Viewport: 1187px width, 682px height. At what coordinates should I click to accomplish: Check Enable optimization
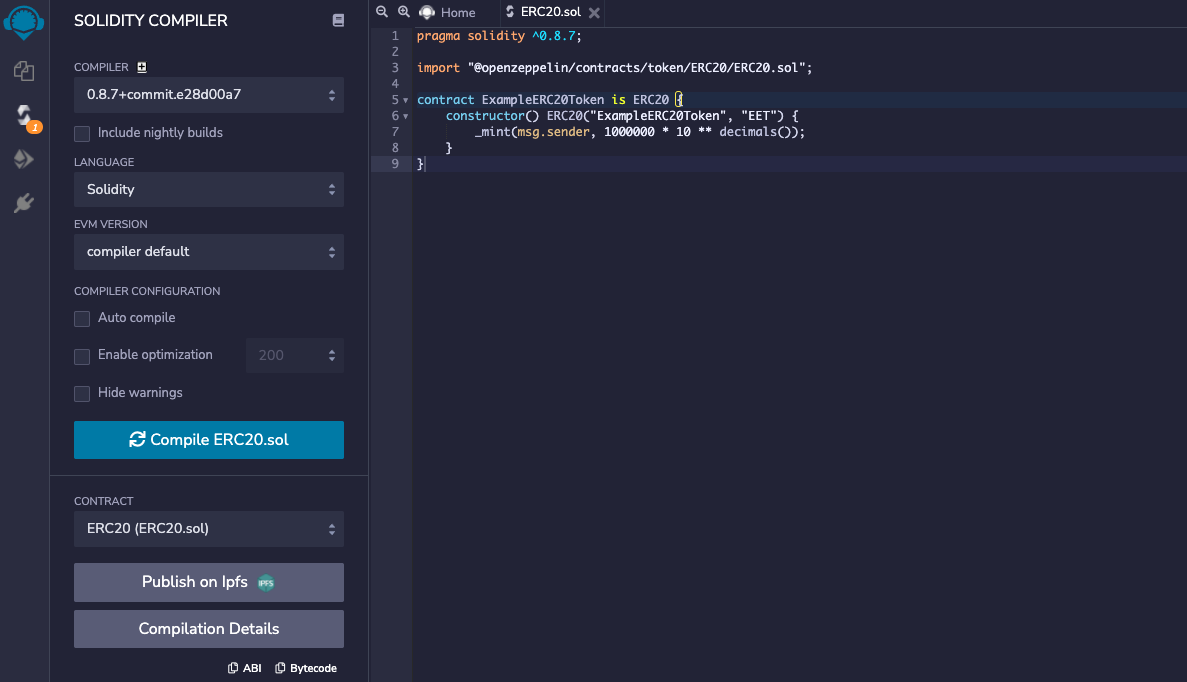(x=82, y=357)
